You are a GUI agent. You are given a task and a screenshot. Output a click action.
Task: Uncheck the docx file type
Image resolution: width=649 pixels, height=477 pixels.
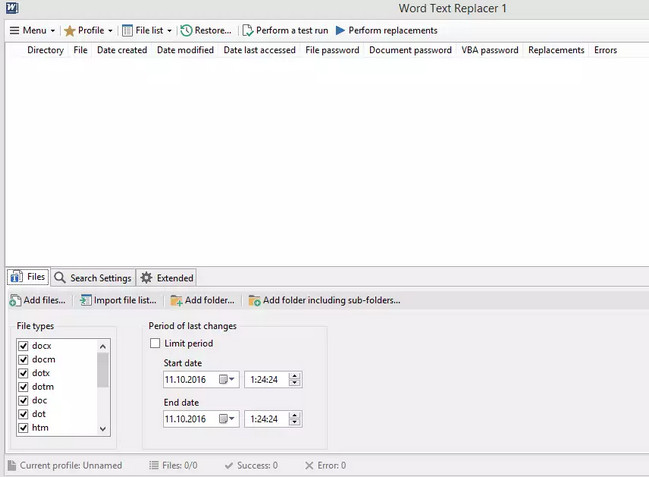[x=23, y=346]
